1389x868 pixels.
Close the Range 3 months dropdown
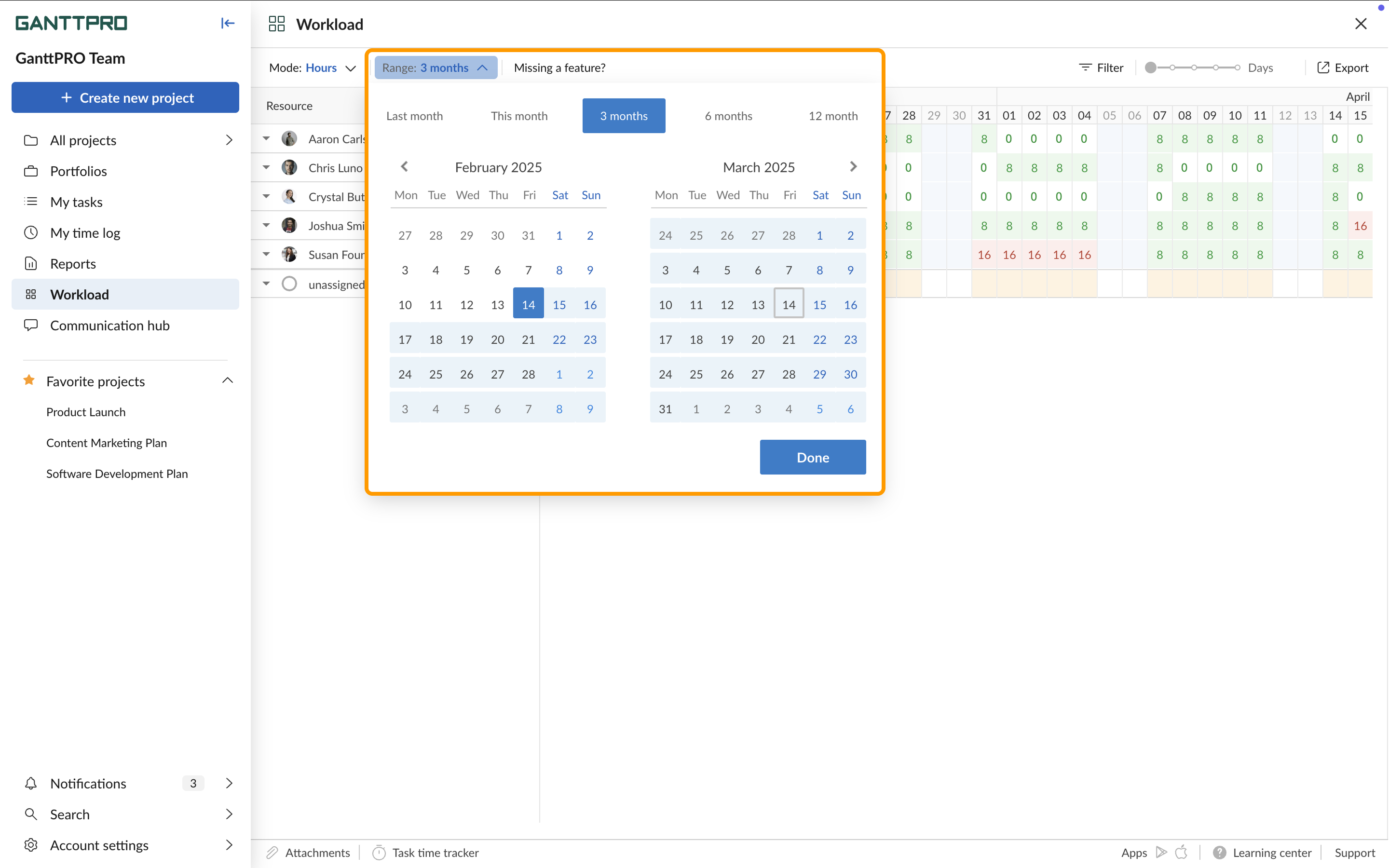(436, 68)
